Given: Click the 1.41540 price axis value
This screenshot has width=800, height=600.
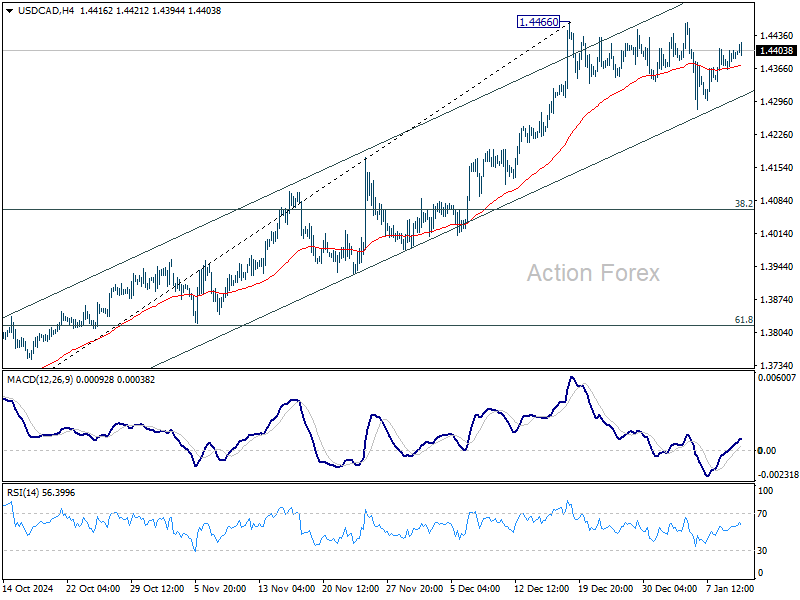Looking at the screenshot, I should pos(777,167).
